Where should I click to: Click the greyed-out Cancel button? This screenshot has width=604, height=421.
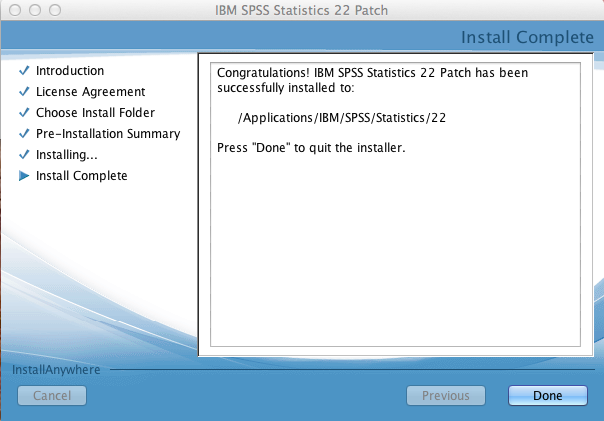(x=52, y=395)
